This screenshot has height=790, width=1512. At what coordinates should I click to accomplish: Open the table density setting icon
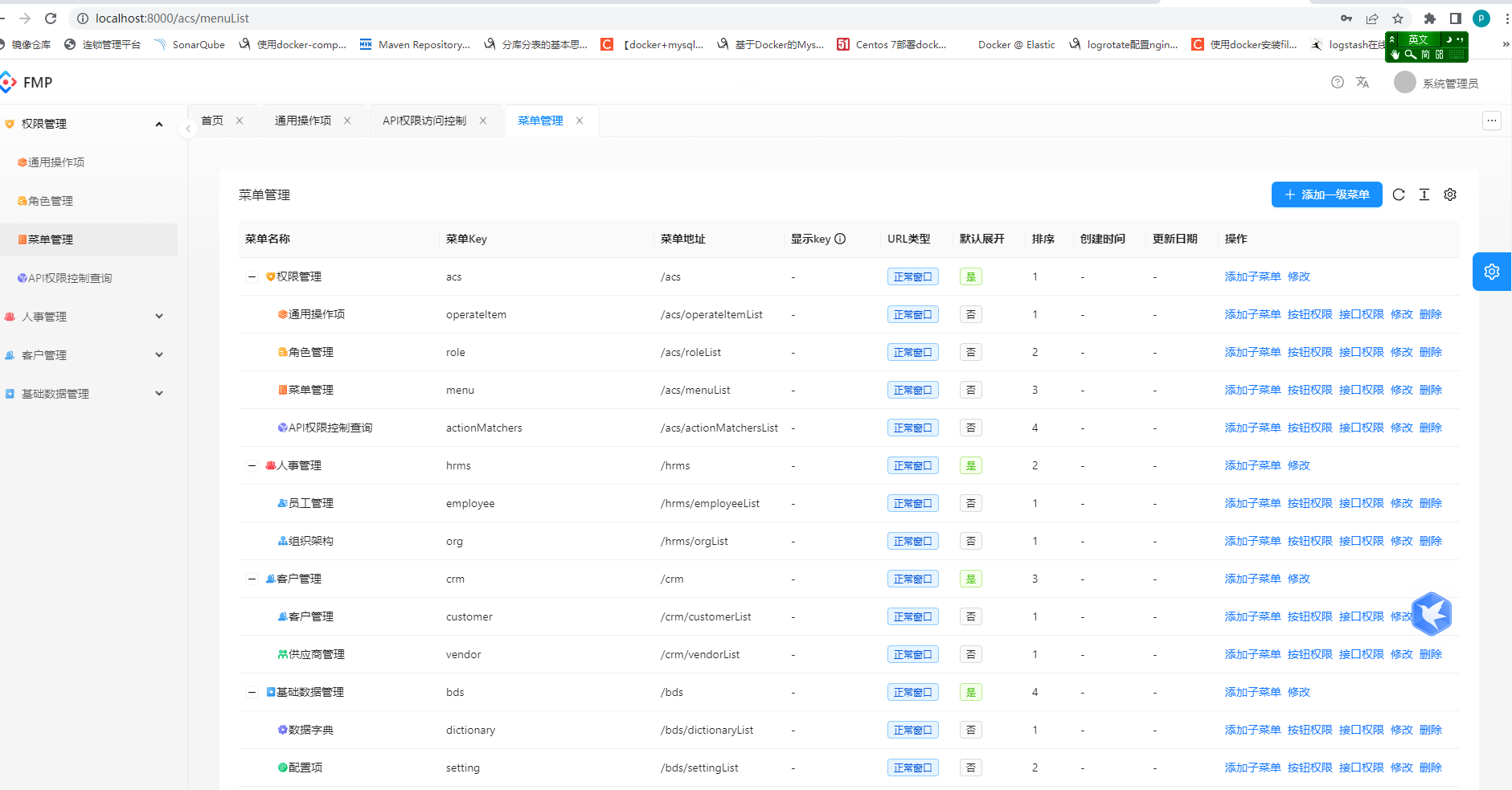(x=1424, y=194)
